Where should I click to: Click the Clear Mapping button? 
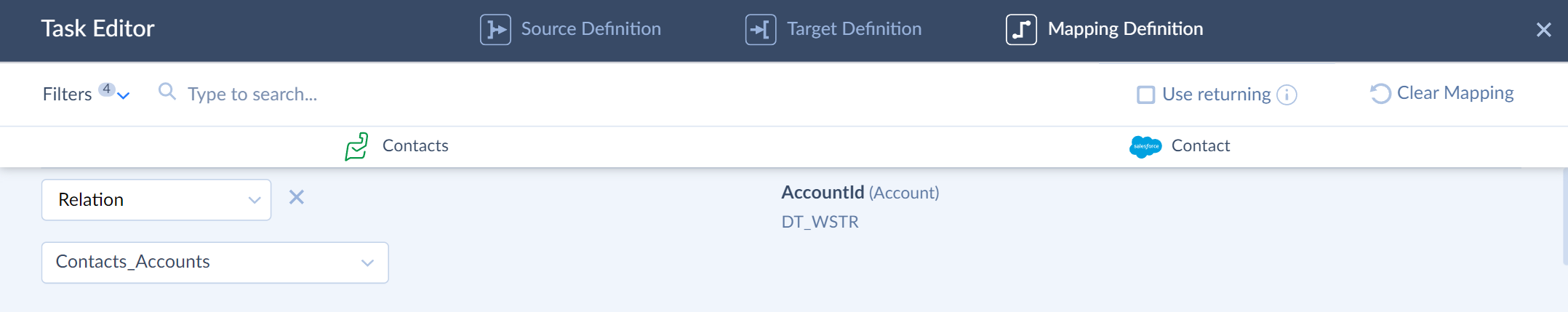tap(1442, 93)
